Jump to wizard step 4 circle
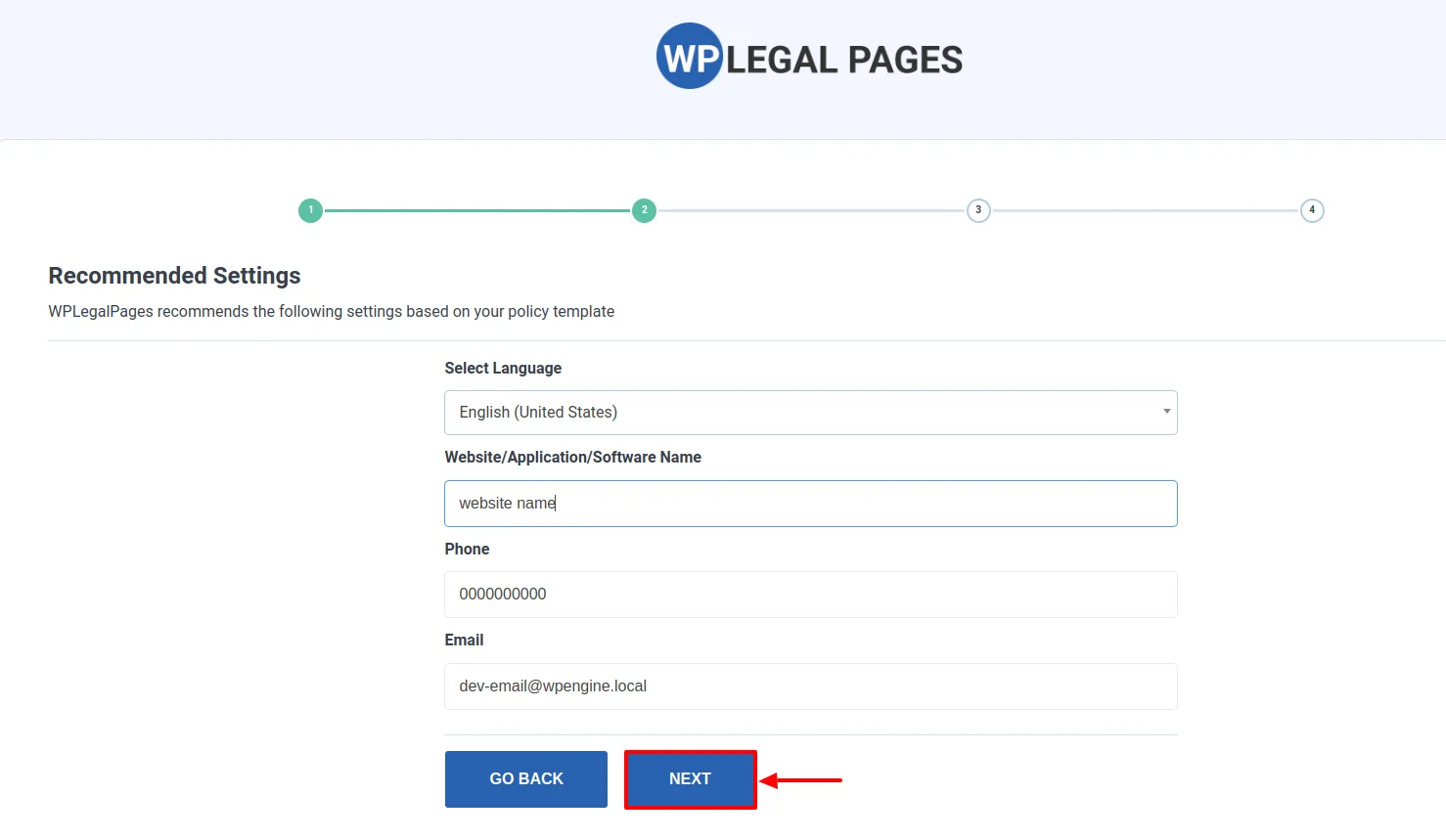The width and height of the screenshot is (1446, 840). [x=1312, y=210]
